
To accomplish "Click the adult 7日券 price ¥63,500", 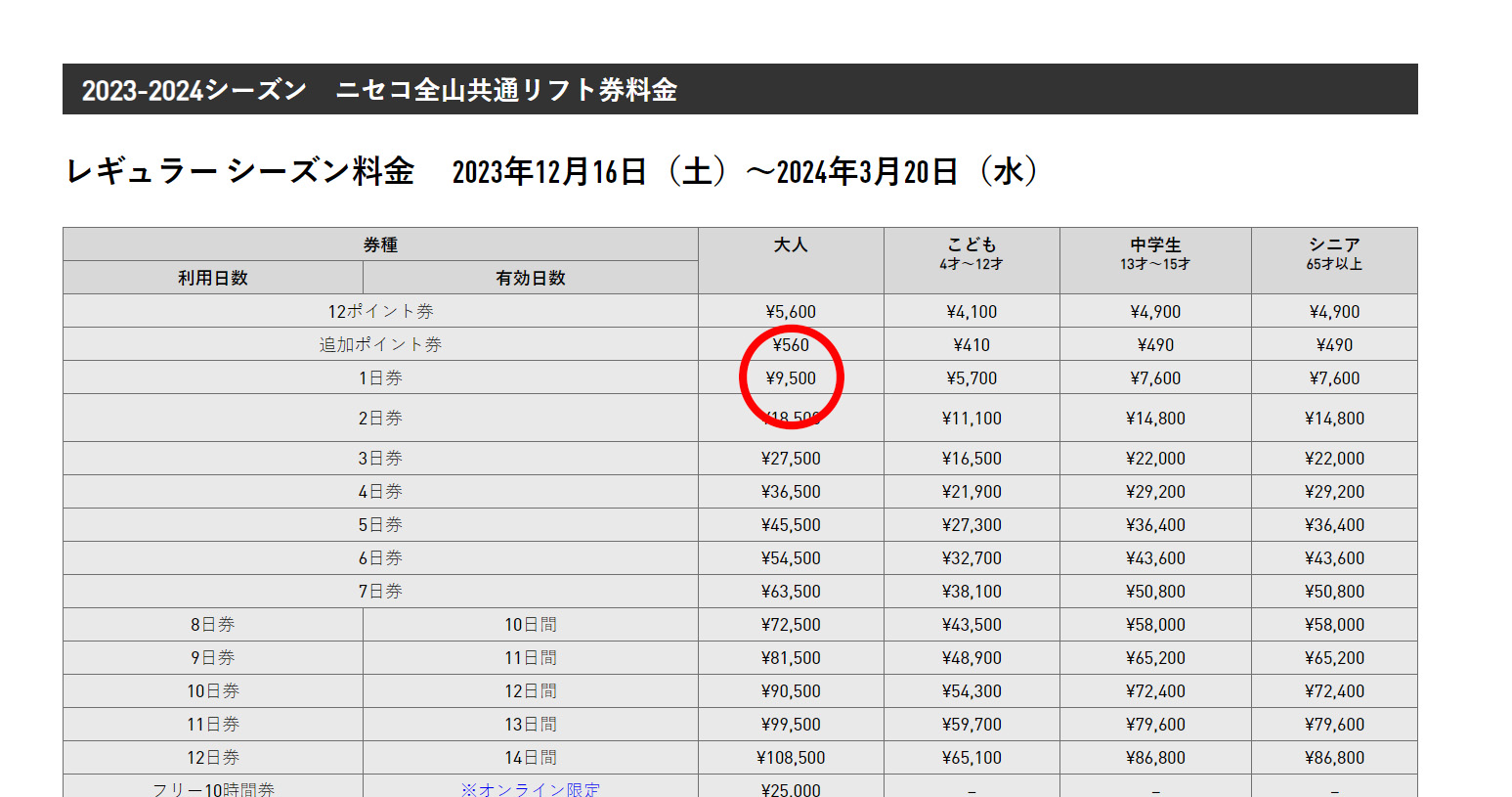I will tap(791, 592).
